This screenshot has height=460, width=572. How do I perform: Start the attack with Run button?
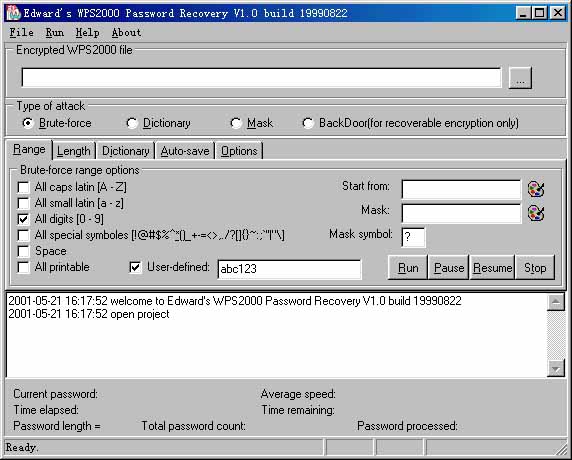coord(408,268)
